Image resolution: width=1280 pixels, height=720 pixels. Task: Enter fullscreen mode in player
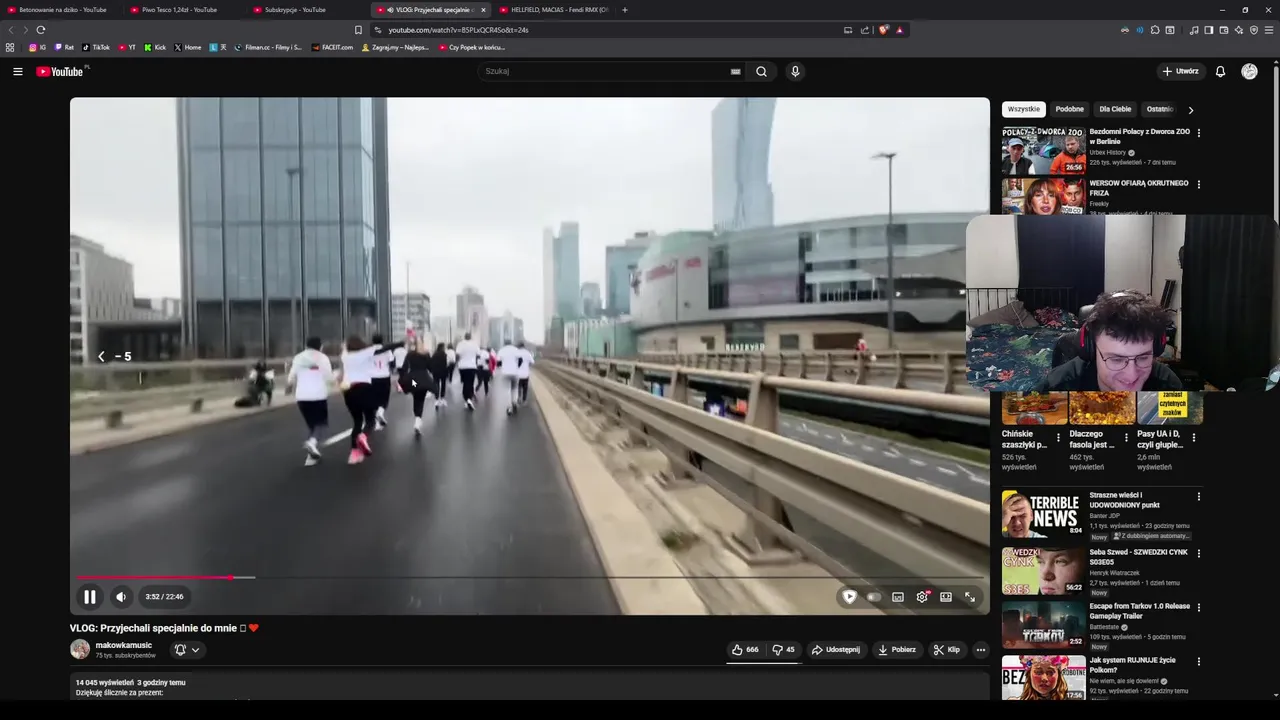[970, 597]
